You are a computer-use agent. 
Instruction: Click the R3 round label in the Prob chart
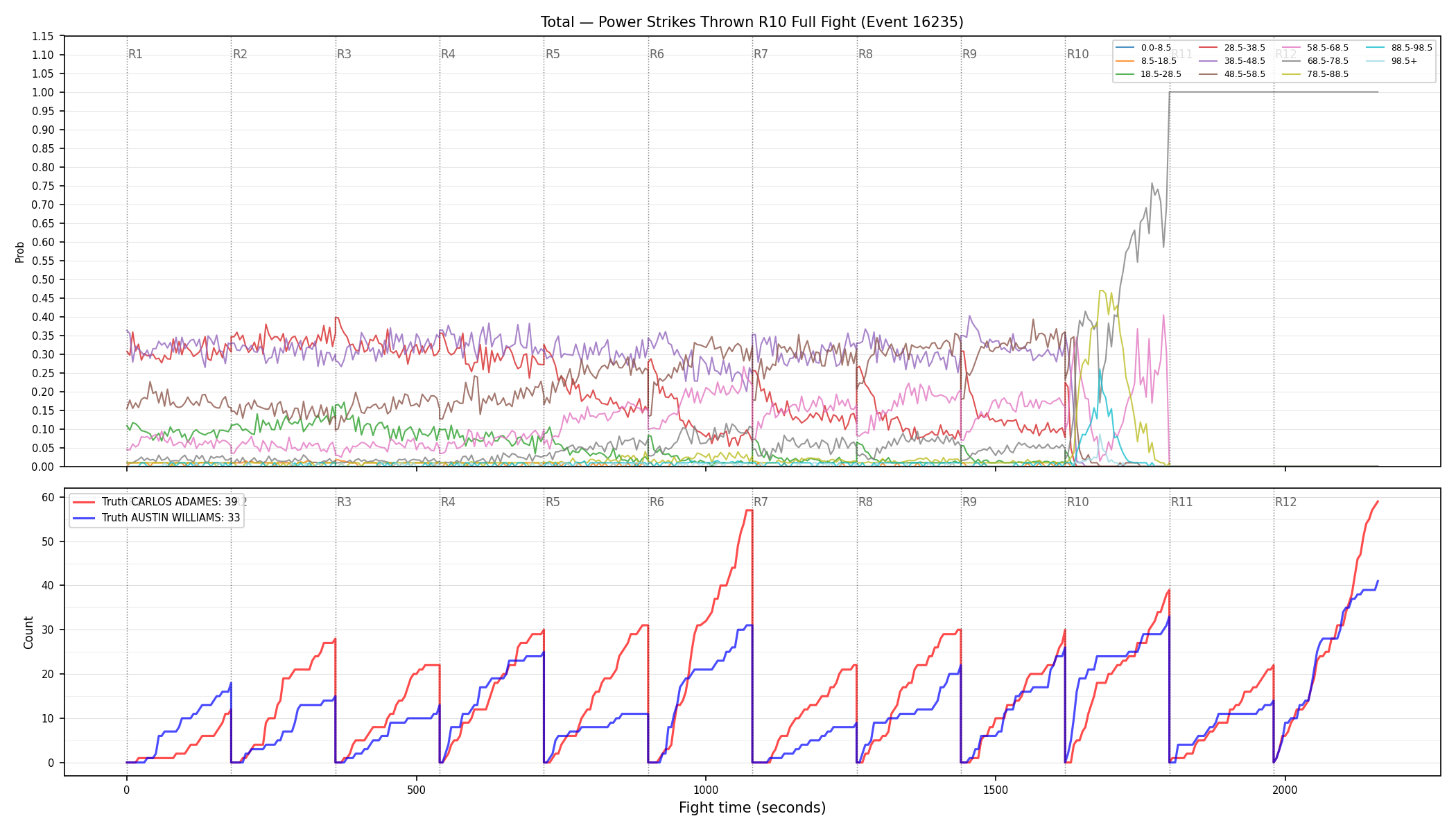(345, 54)
